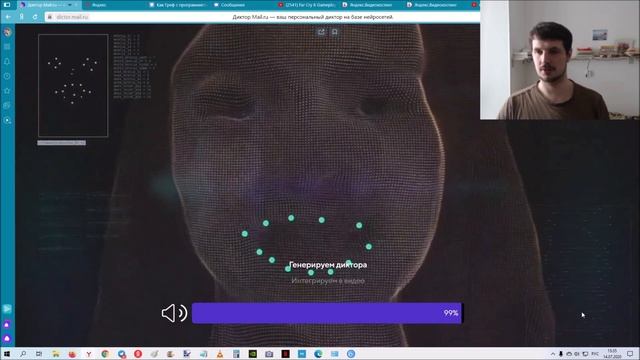The width and height of the screenshot is (640, 360).
Task: Open the collections icon in the browser sidebar
Action: coord(7,106)
